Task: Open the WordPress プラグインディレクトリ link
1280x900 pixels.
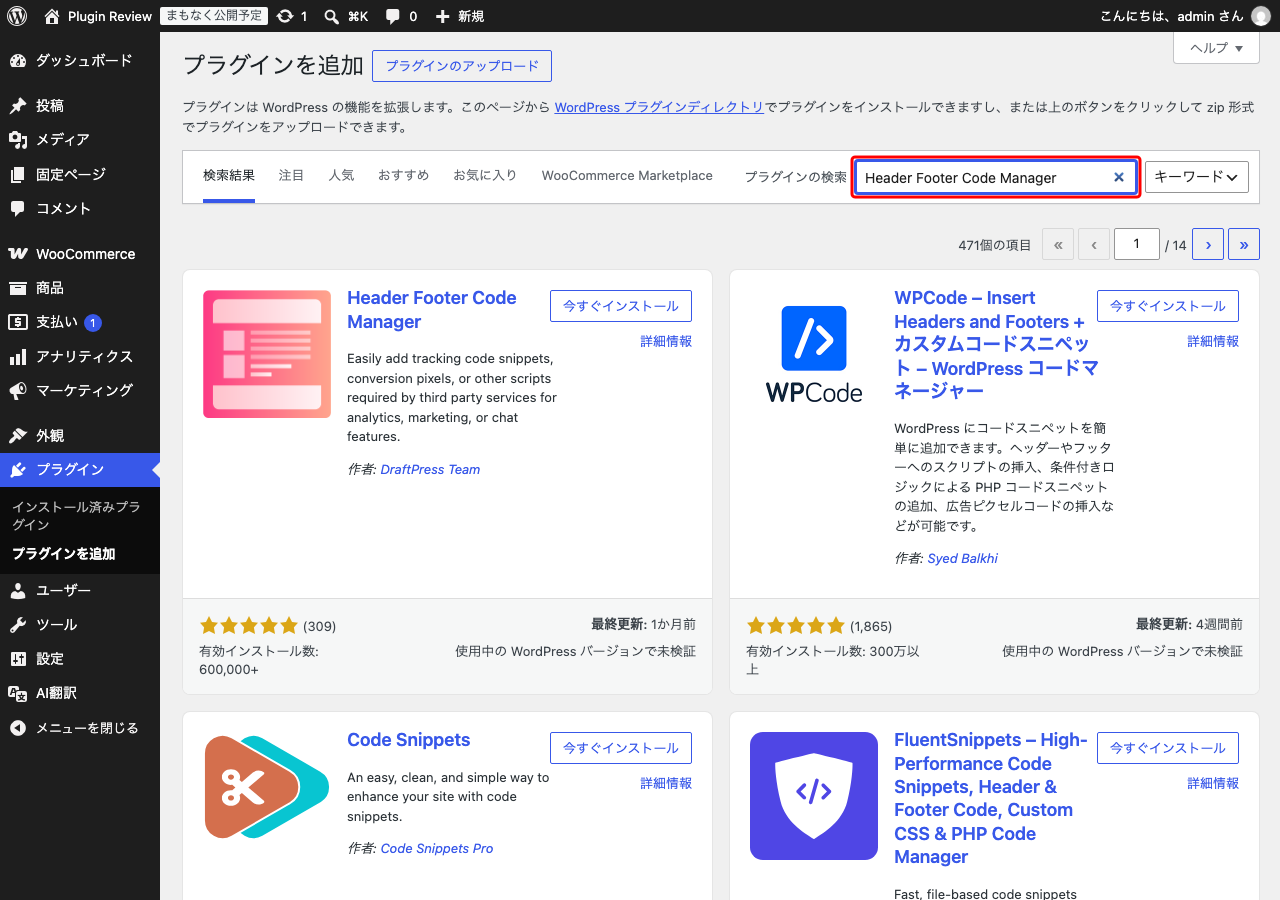Action: [x=659, y=107]
